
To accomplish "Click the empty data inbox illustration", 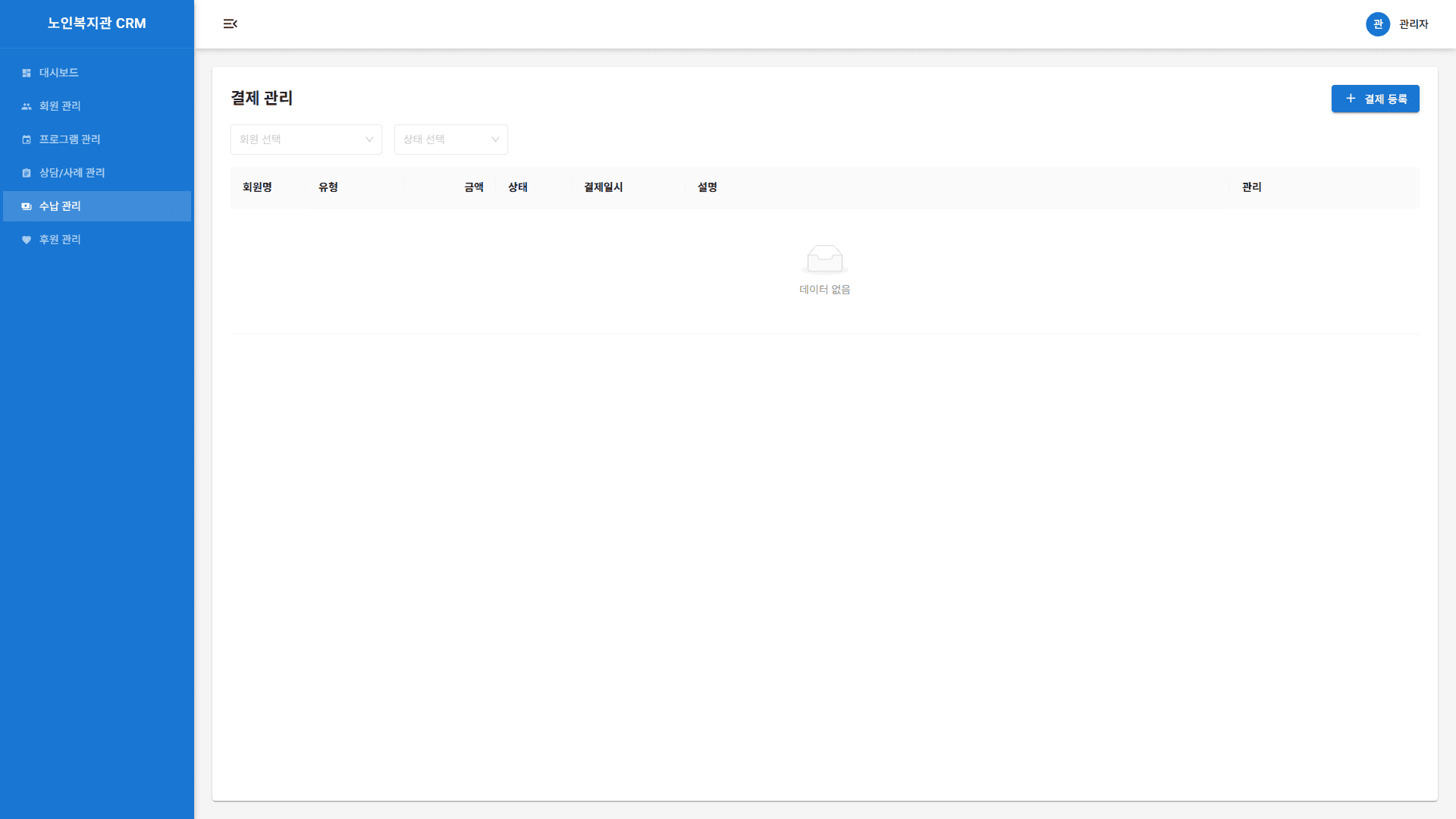I will 824,259.
